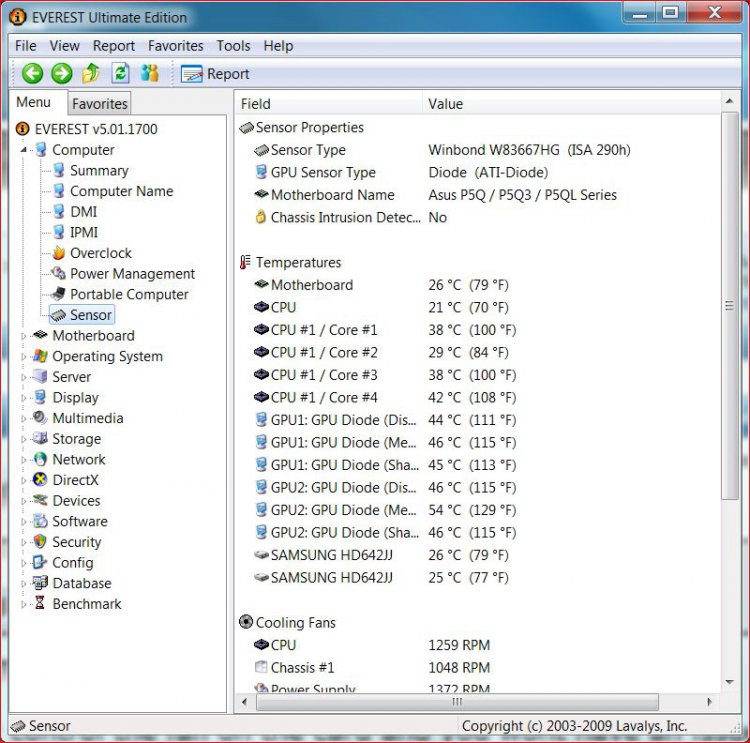Click the Motherboard category icon
Viewport: 750px width, 743px height.
[x=41, y=335]
